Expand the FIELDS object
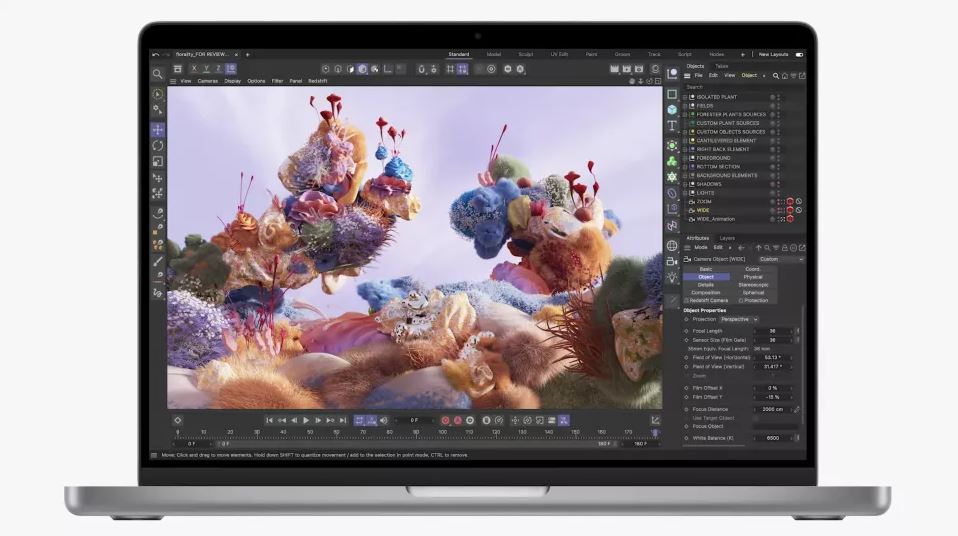This screenshot has height=536, width=958. point(685,106)
